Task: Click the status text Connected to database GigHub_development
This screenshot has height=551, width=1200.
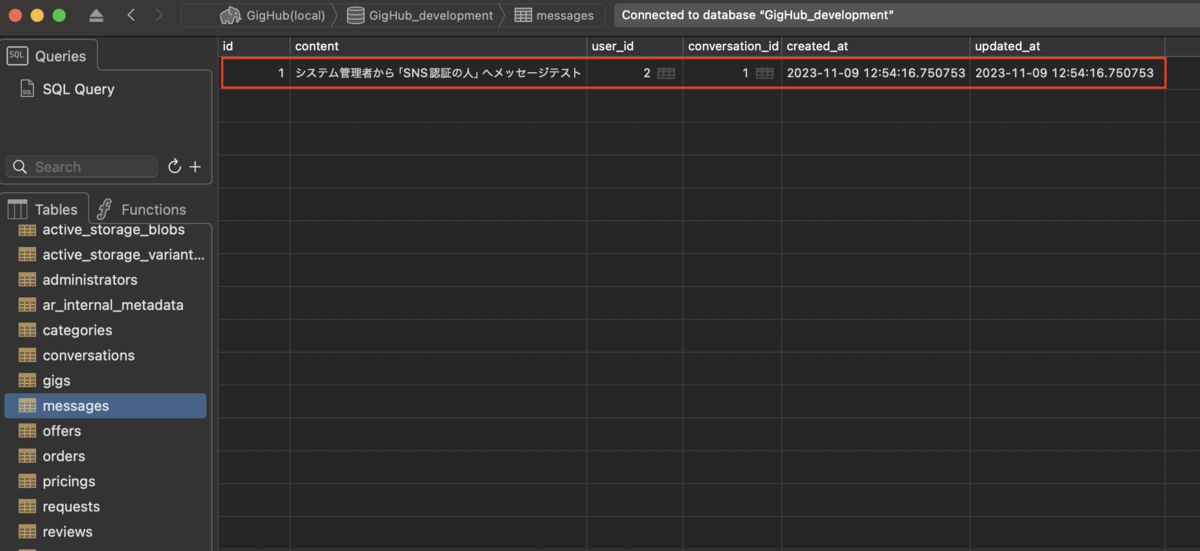Action: pyautogui.click(x=758, y=15)
